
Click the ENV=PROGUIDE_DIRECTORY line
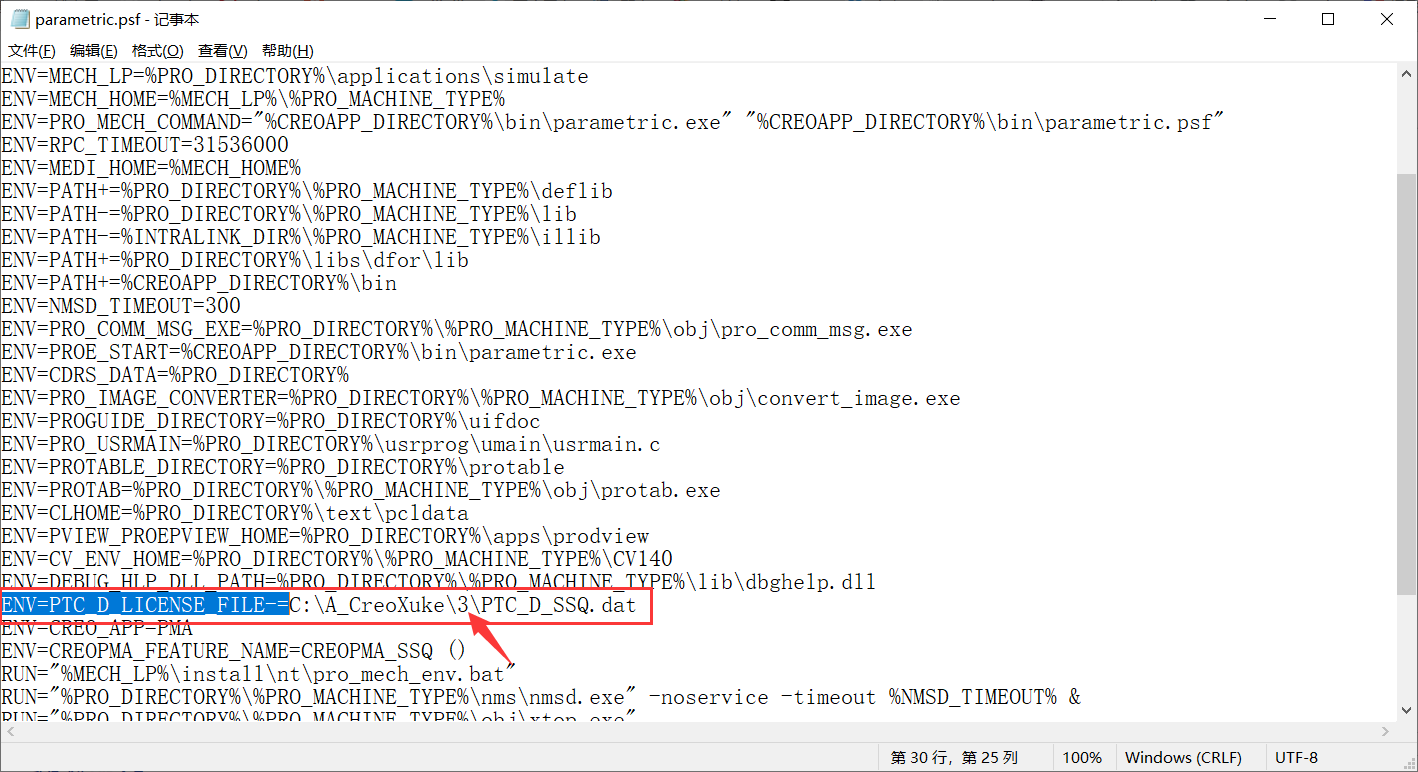point(271,421)
